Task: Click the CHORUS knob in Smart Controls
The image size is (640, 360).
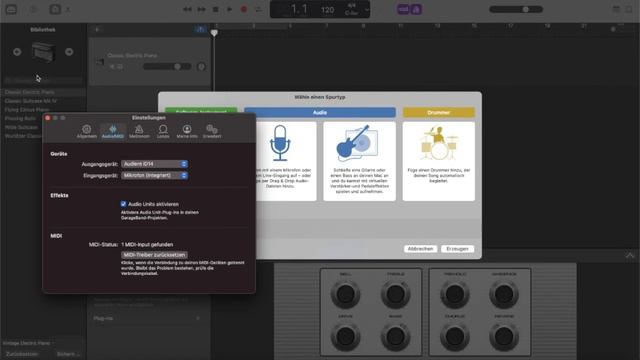Action: [455, 337]
